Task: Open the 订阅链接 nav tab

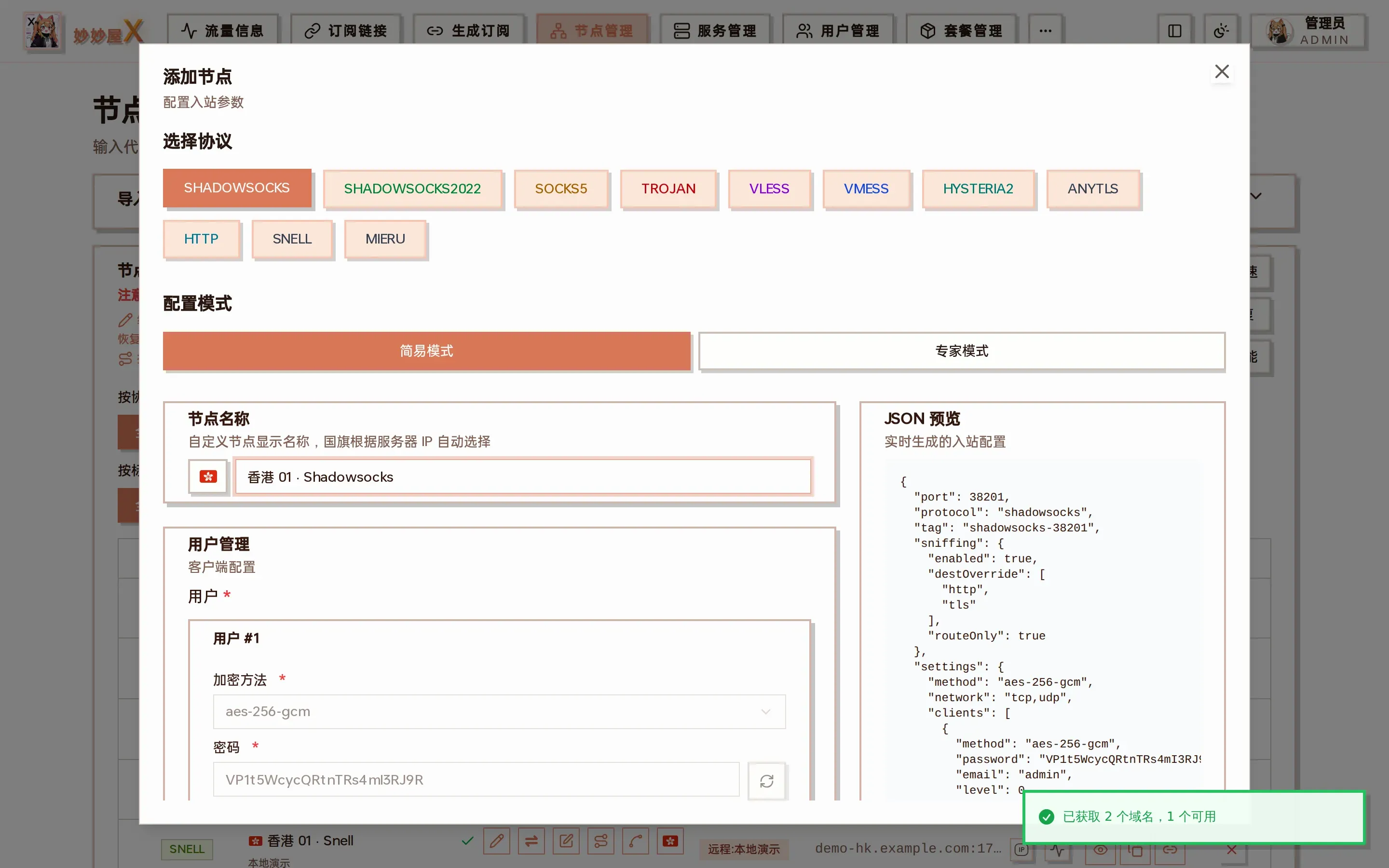Action: pos(346,31)
